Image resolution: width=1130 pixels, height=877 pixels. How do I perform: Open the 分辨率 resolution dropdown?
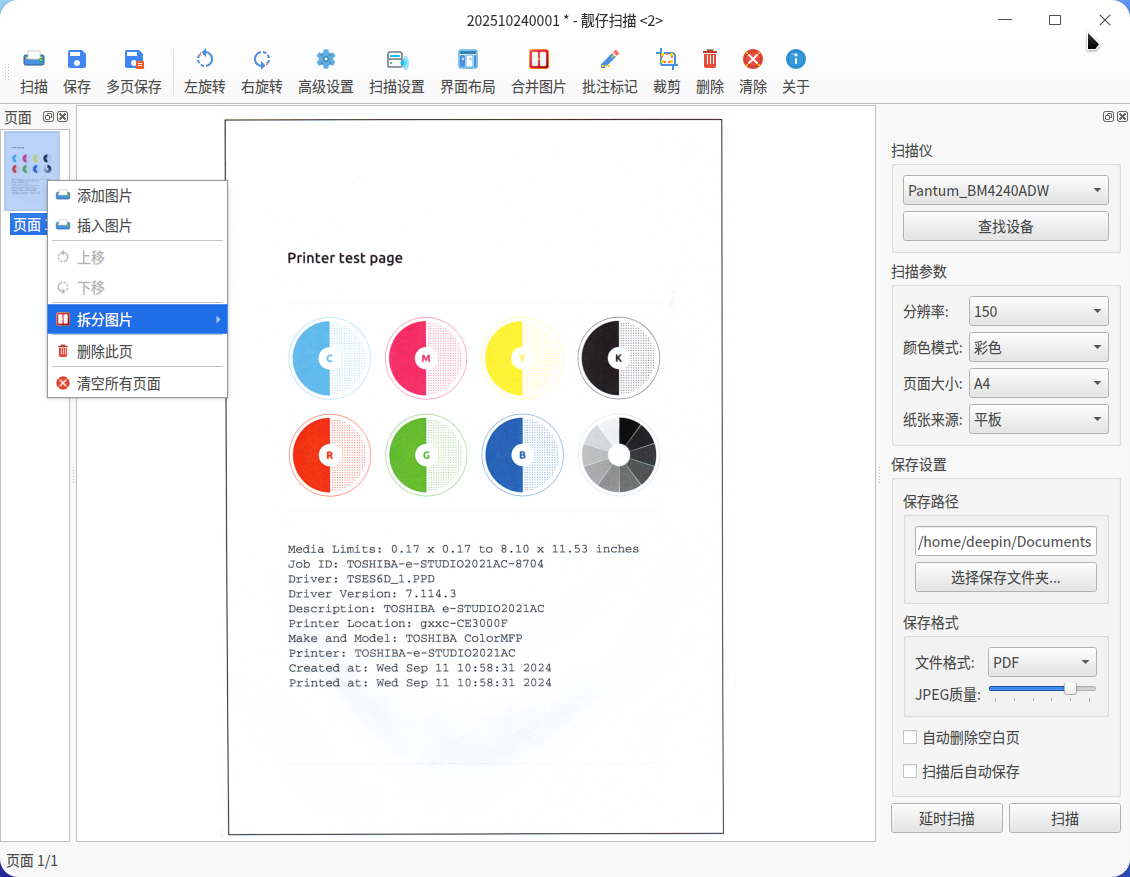tap(1038, 311)
